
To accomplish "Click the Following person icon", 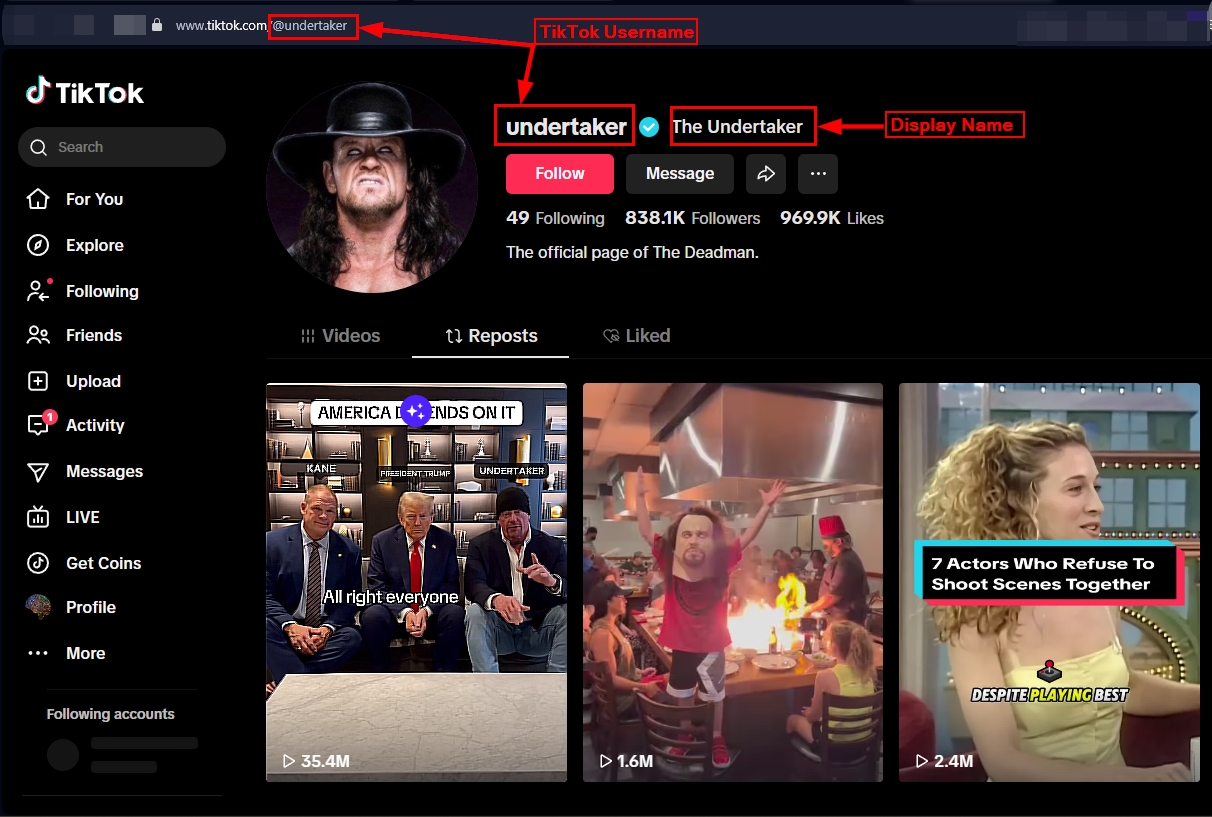I will coord(38,291).
